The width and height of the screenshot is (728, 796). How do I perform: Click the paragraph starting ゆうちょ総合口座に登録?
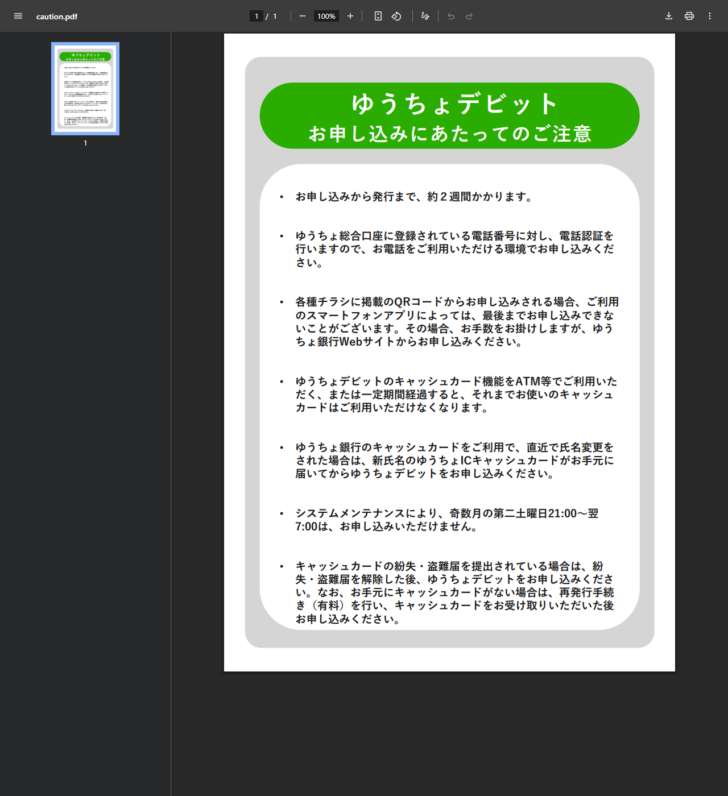(455, 249)
